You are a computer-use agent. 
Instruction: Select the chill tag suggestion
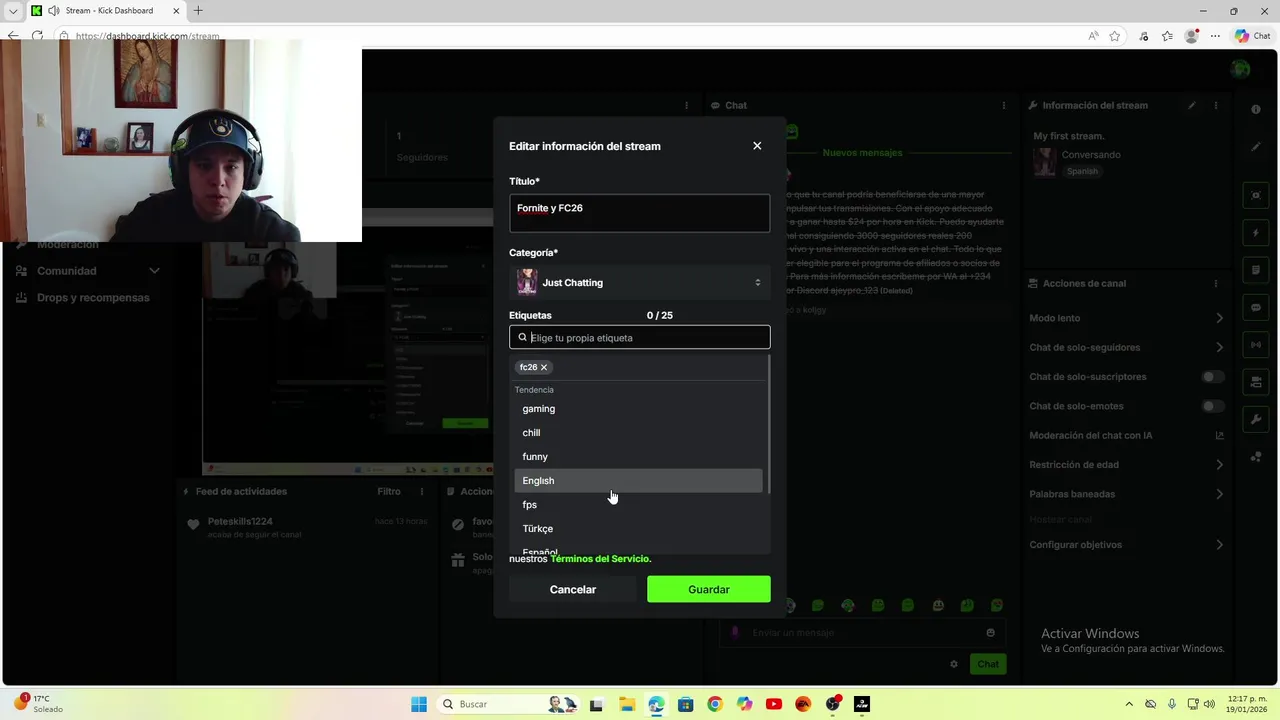(x=638, y=433)
